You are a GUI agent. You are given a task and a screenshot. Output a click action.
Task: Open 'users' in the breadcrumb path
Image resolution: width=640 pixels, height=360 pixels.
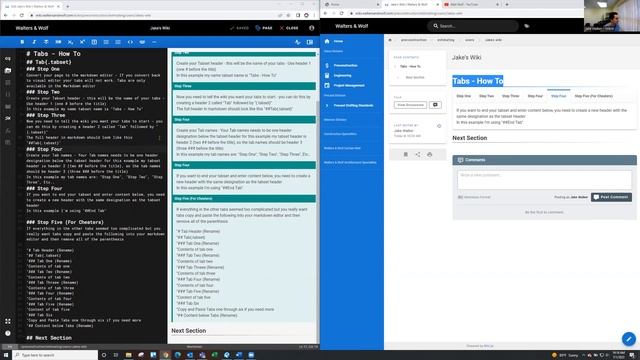470,40
